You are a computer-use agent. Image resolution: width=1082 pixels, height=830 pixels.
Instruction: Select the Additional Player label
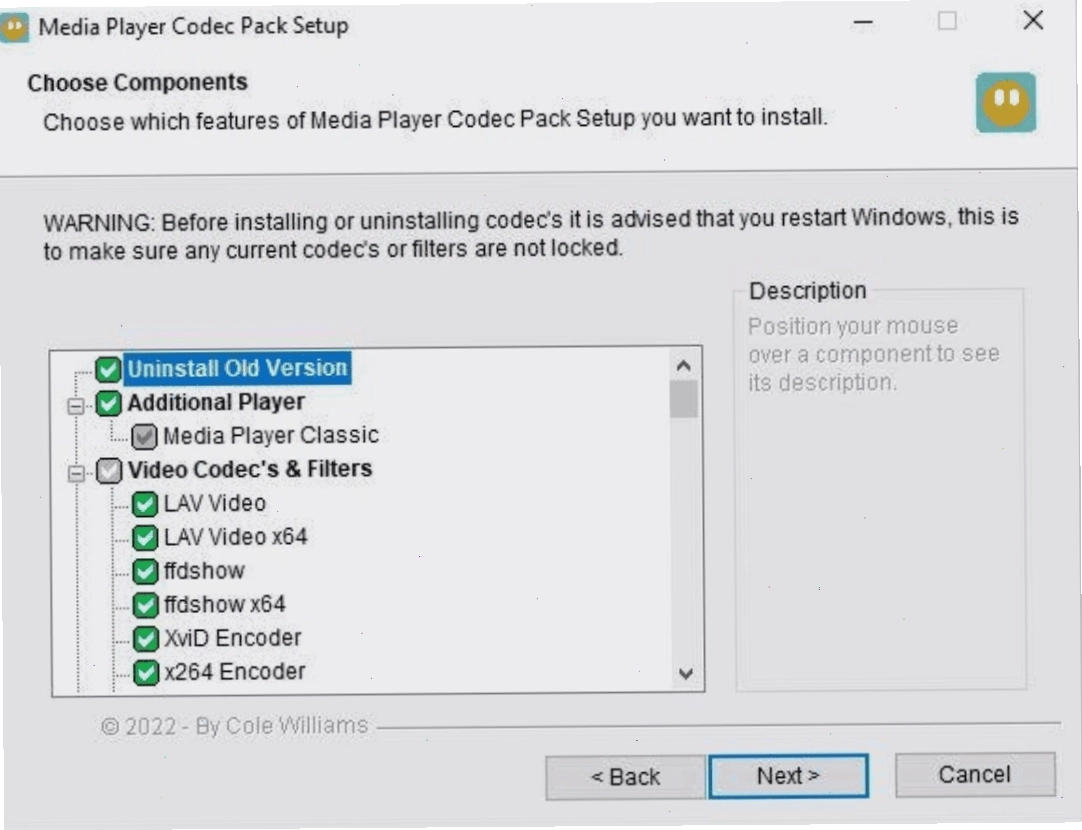point(216,402)
